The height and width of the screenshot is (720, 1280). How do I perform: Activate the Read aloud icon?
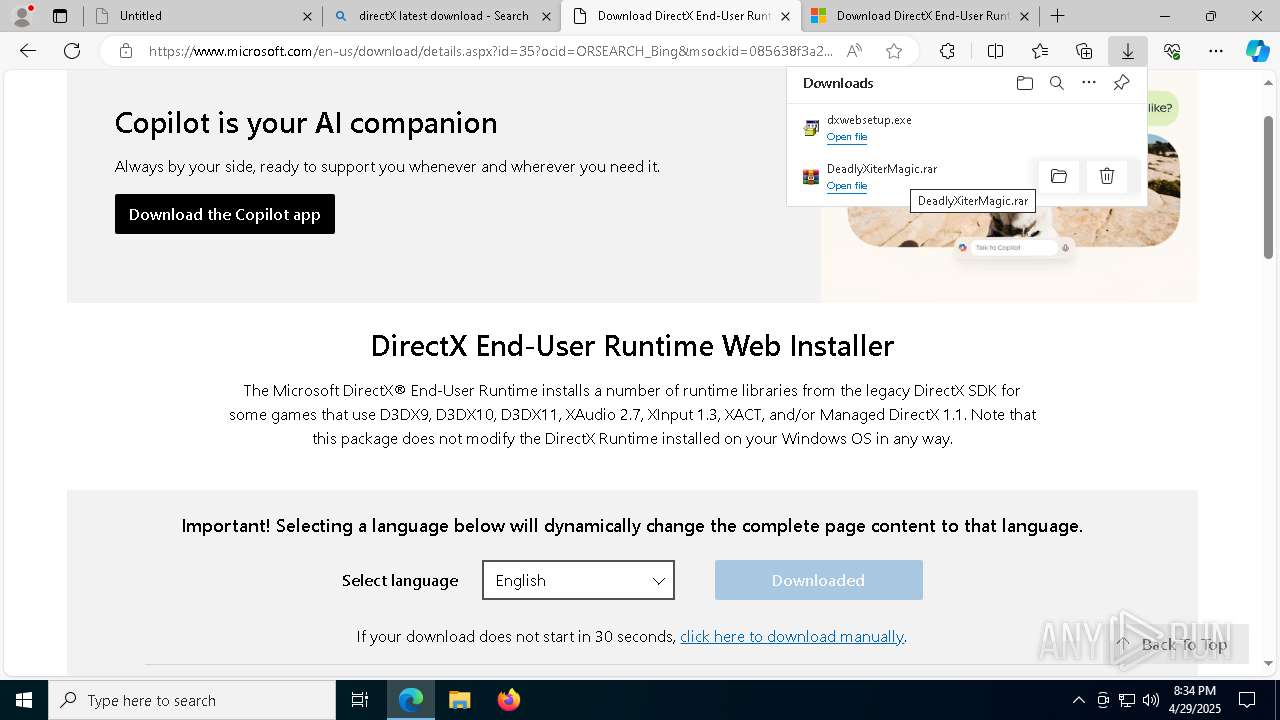(854, 51)
